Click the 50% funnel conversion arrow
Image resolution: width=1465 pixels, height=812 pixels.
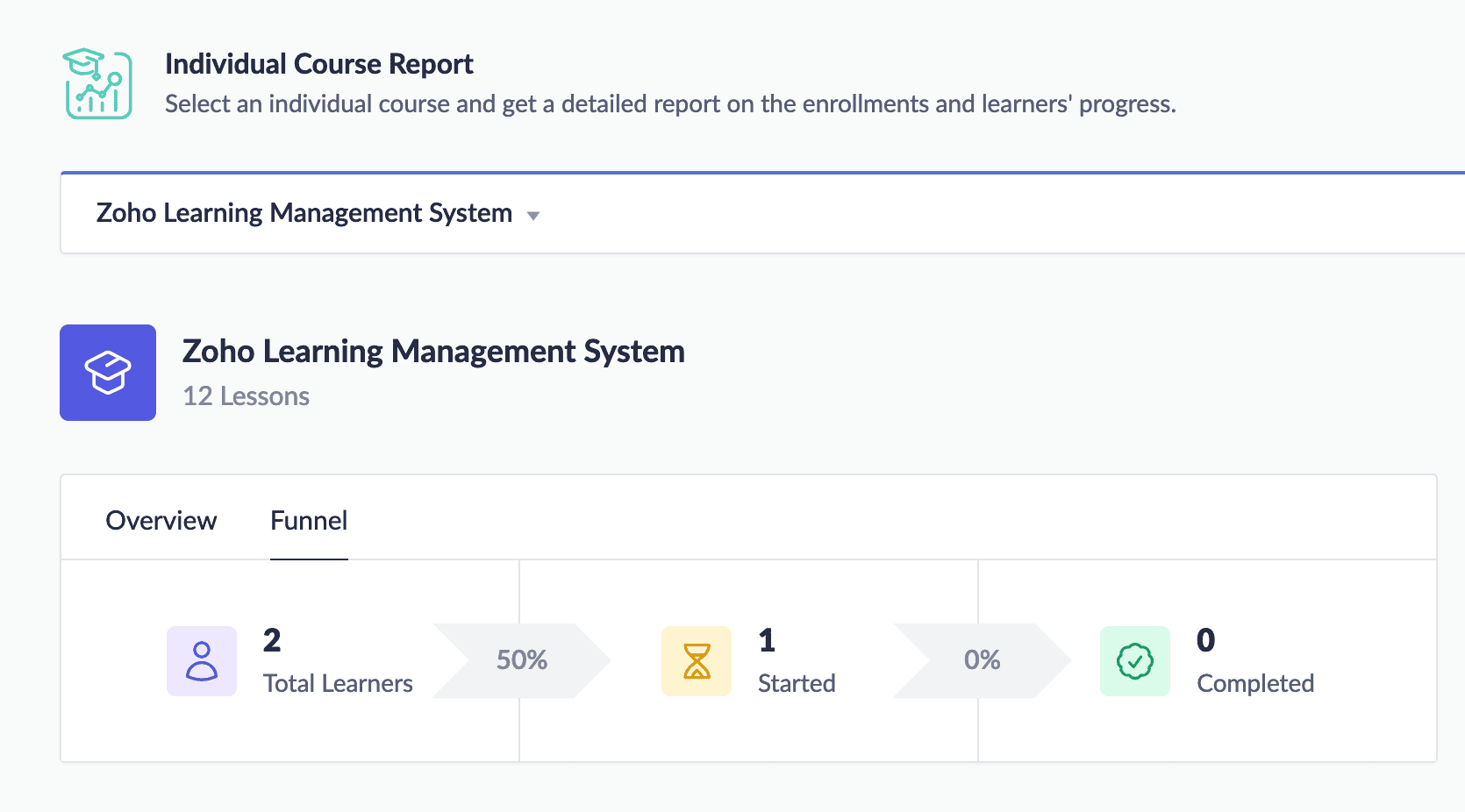[x=522, y=660]
